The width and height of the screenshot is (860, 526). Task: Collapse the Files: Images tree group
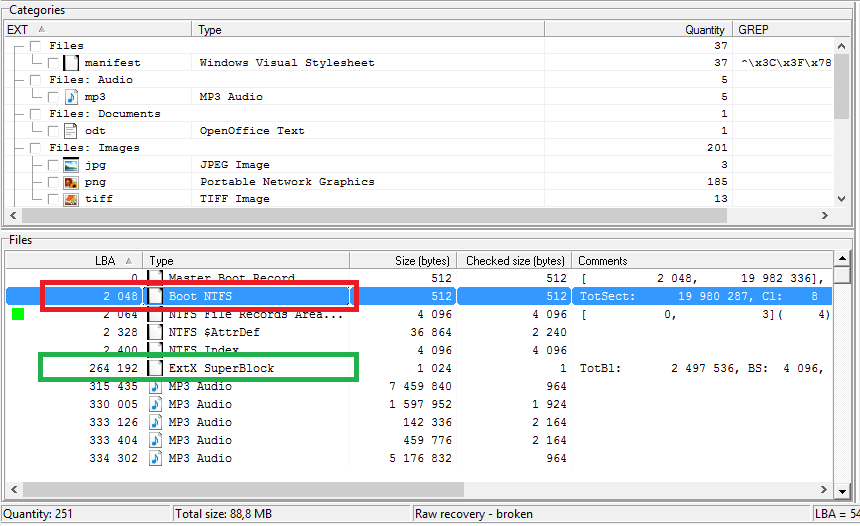pos(18,148)
